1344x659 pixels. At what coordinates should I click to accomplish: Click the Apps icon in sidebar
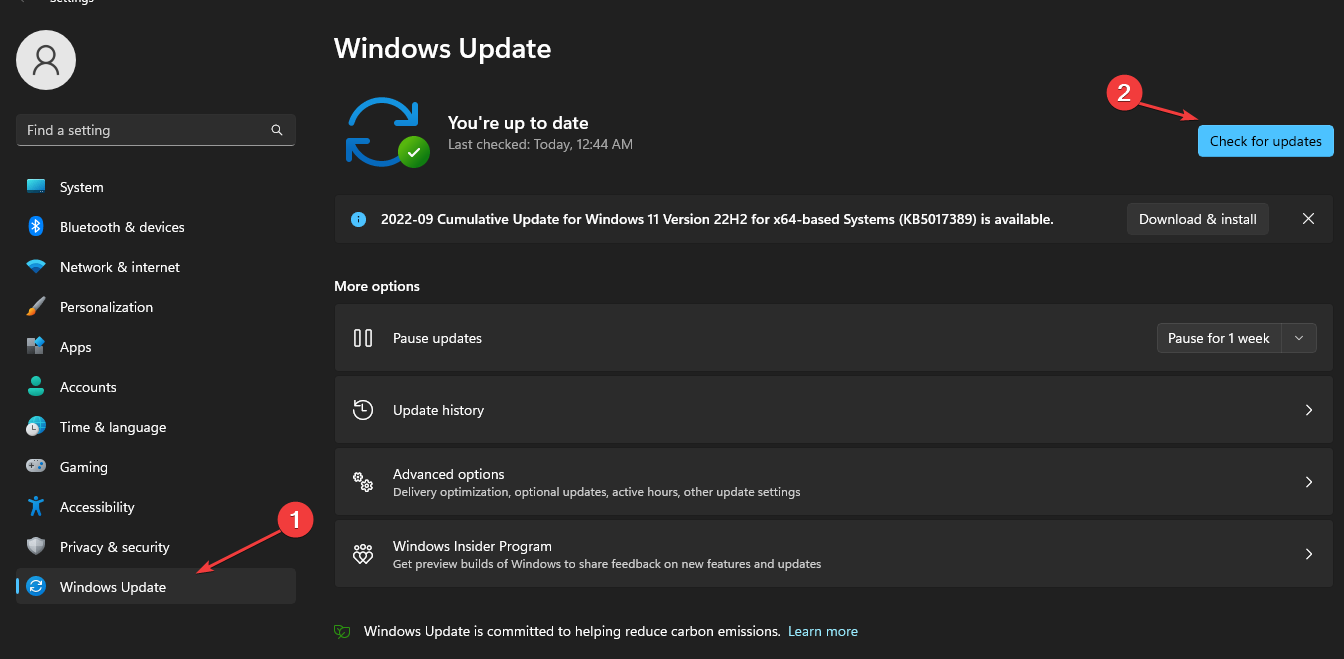click(36, 347)
